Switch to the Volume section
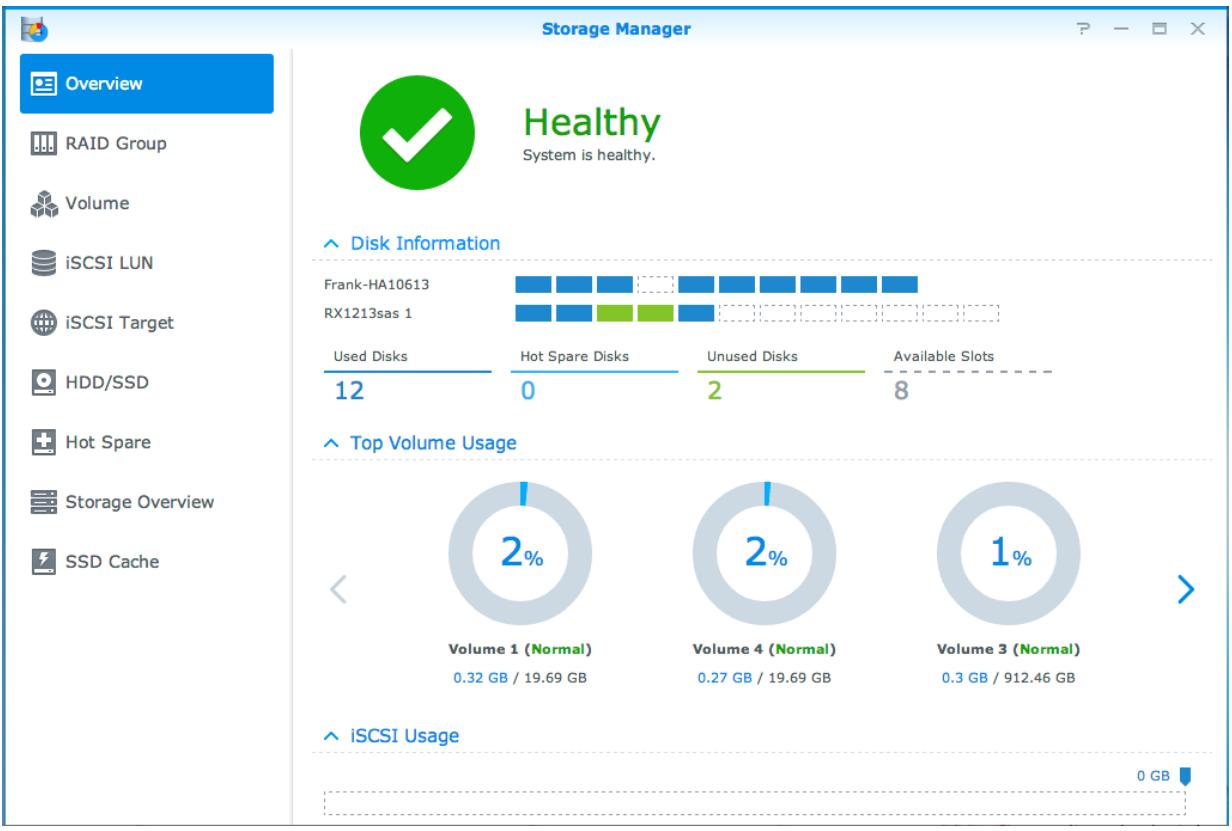The width and height of the screenshot is (1232, 831). pyautogui.click(x=147, y=204)
